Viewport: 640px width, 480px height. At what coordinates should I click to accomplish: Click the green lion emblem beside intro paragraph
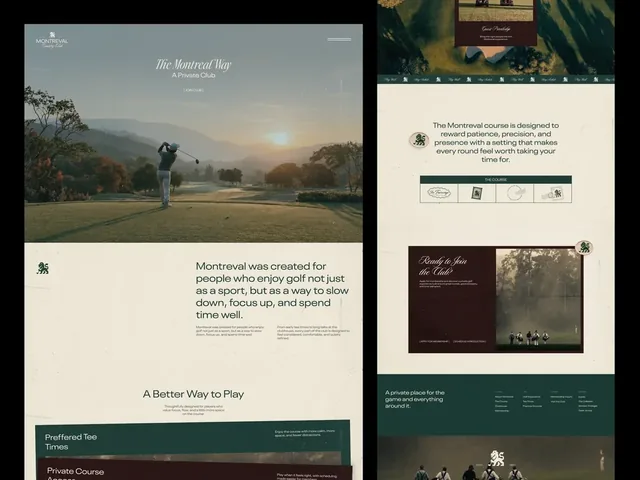(42, 268)
